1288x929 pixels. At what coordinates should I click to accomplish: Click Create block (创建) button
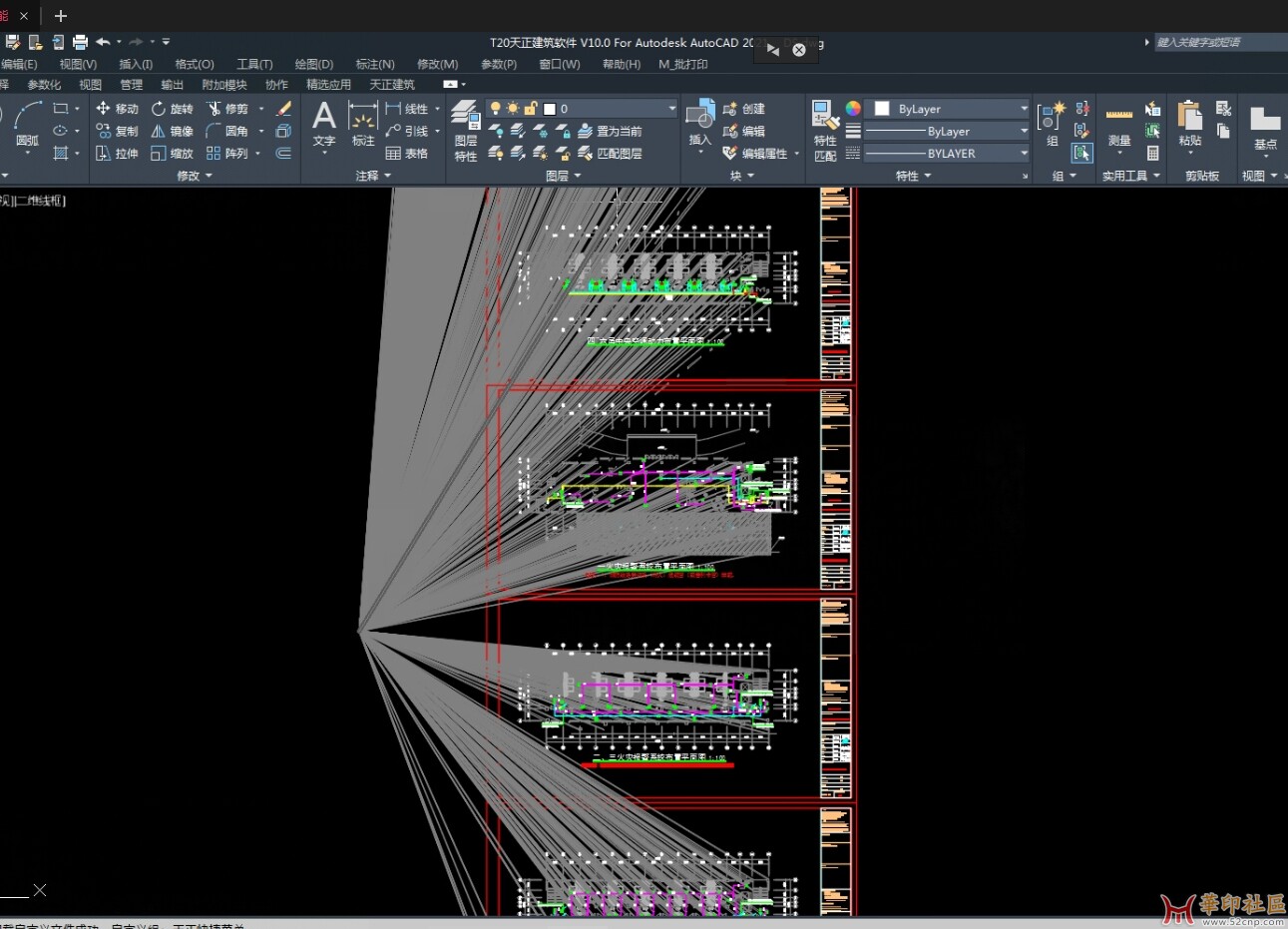[x=744, y=109]
